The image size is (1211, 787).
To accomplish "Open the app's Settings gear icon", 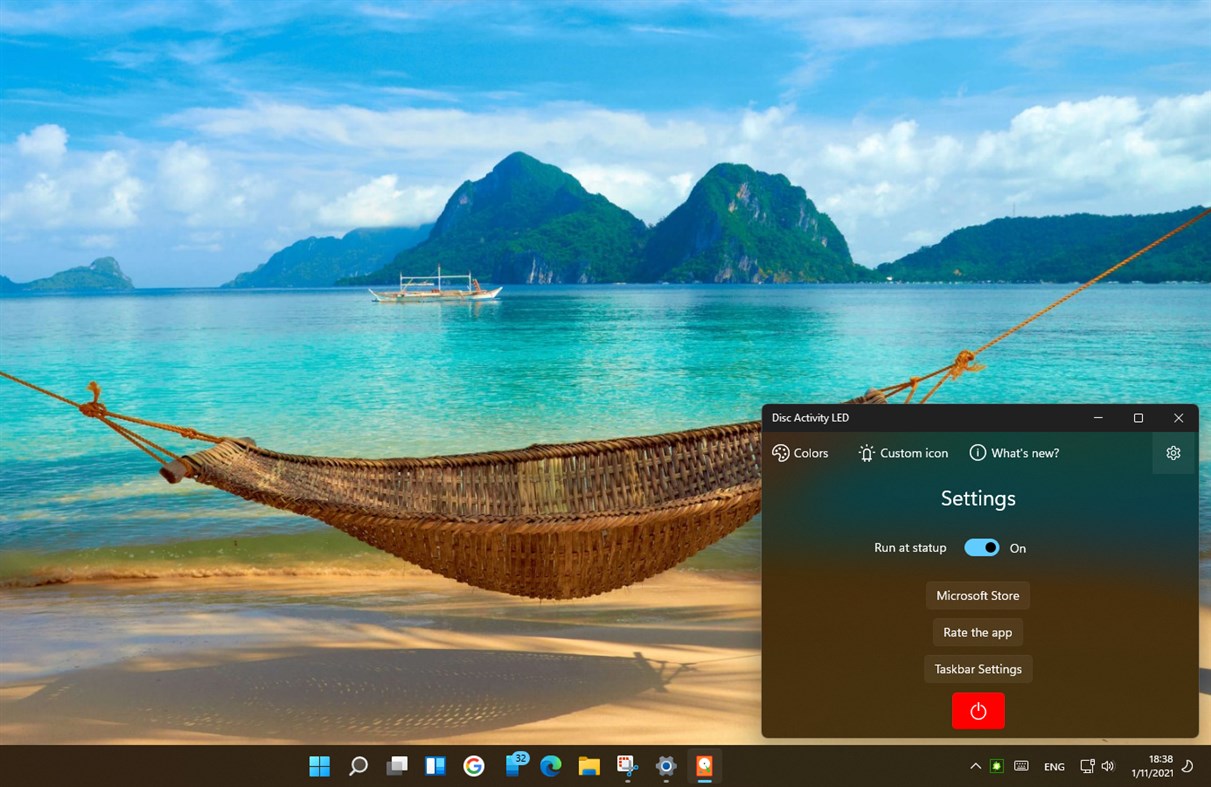I will coord(1172,453).
